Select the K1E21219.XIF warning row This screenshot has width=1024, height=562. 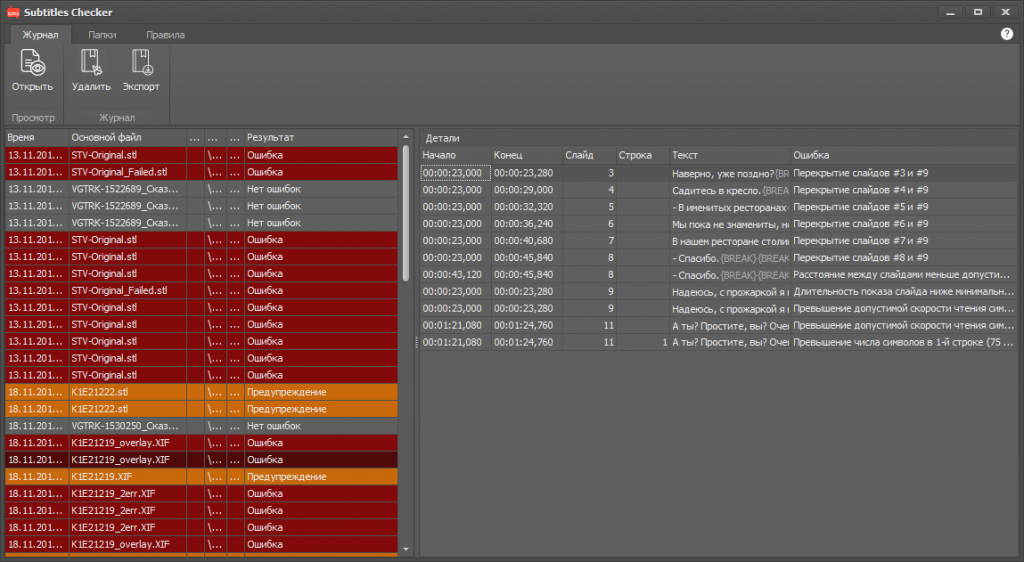click(200, 477)
